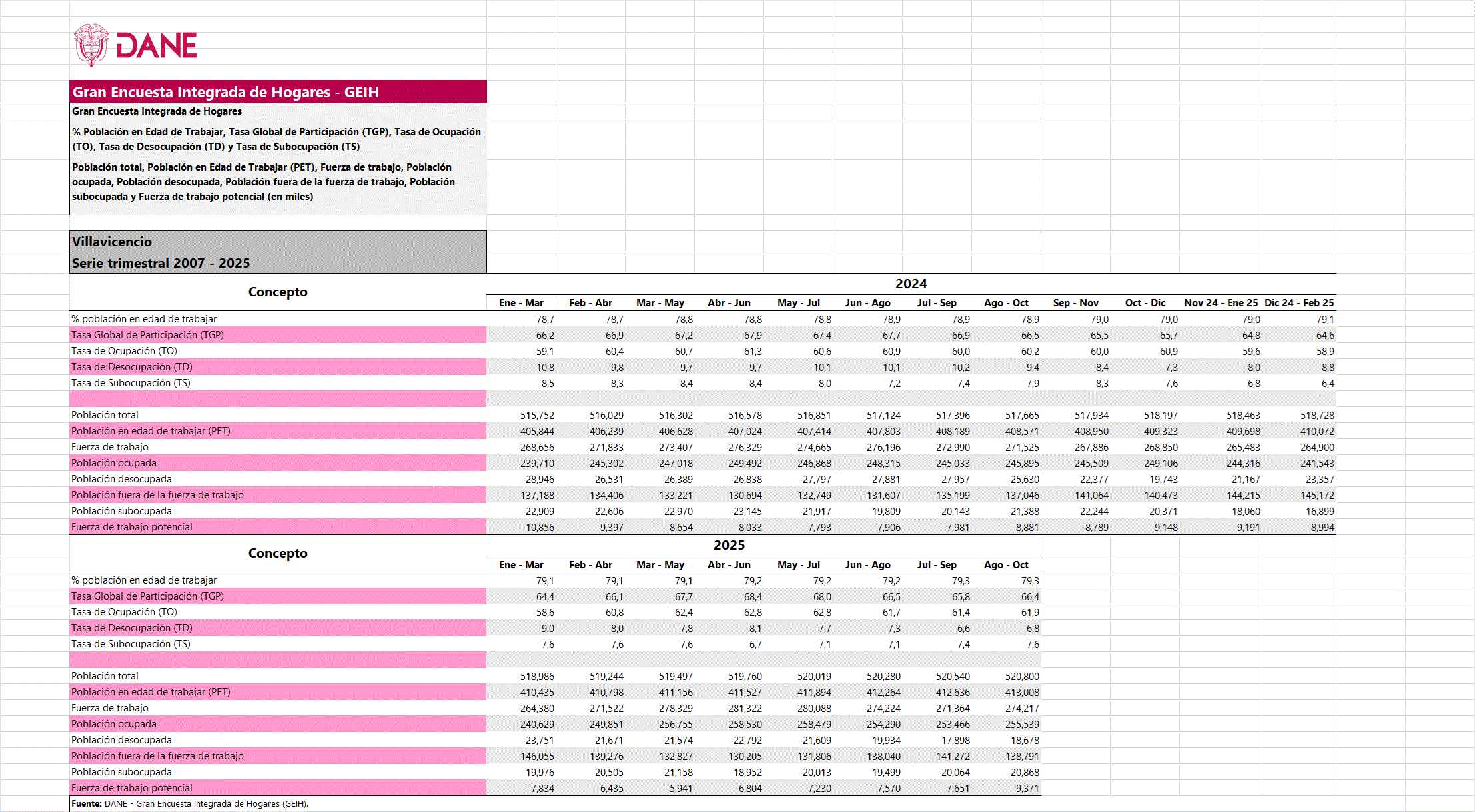1475x812 pixels.
Task: Click the DANE logo image
Action: [x=136, y=45]
